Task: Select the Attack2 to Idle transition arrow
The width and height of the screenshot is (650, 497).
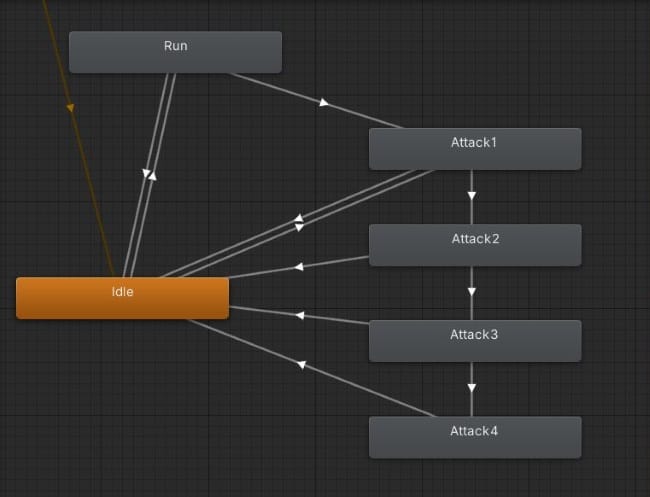Action: click(x=298, y=267)
